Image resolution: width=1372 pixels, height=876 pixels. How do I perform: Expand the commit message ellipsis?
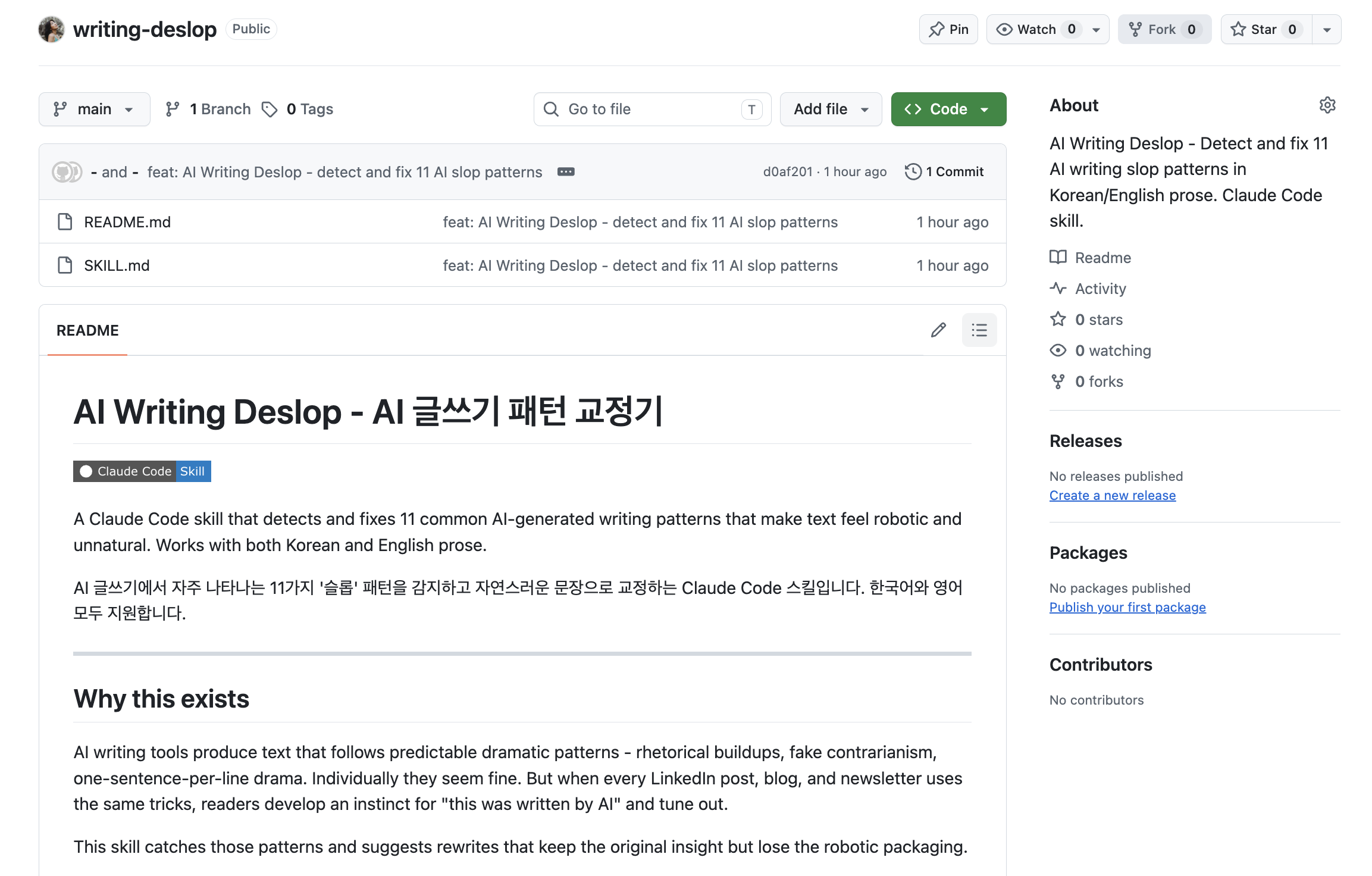566,172
